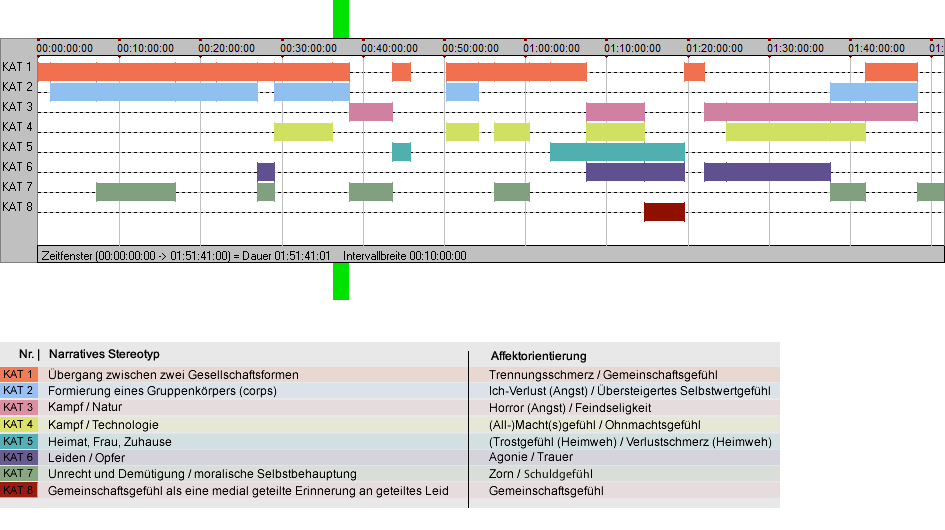Click the teal KAT 5 long segment
945x530 pixels.
617,152
